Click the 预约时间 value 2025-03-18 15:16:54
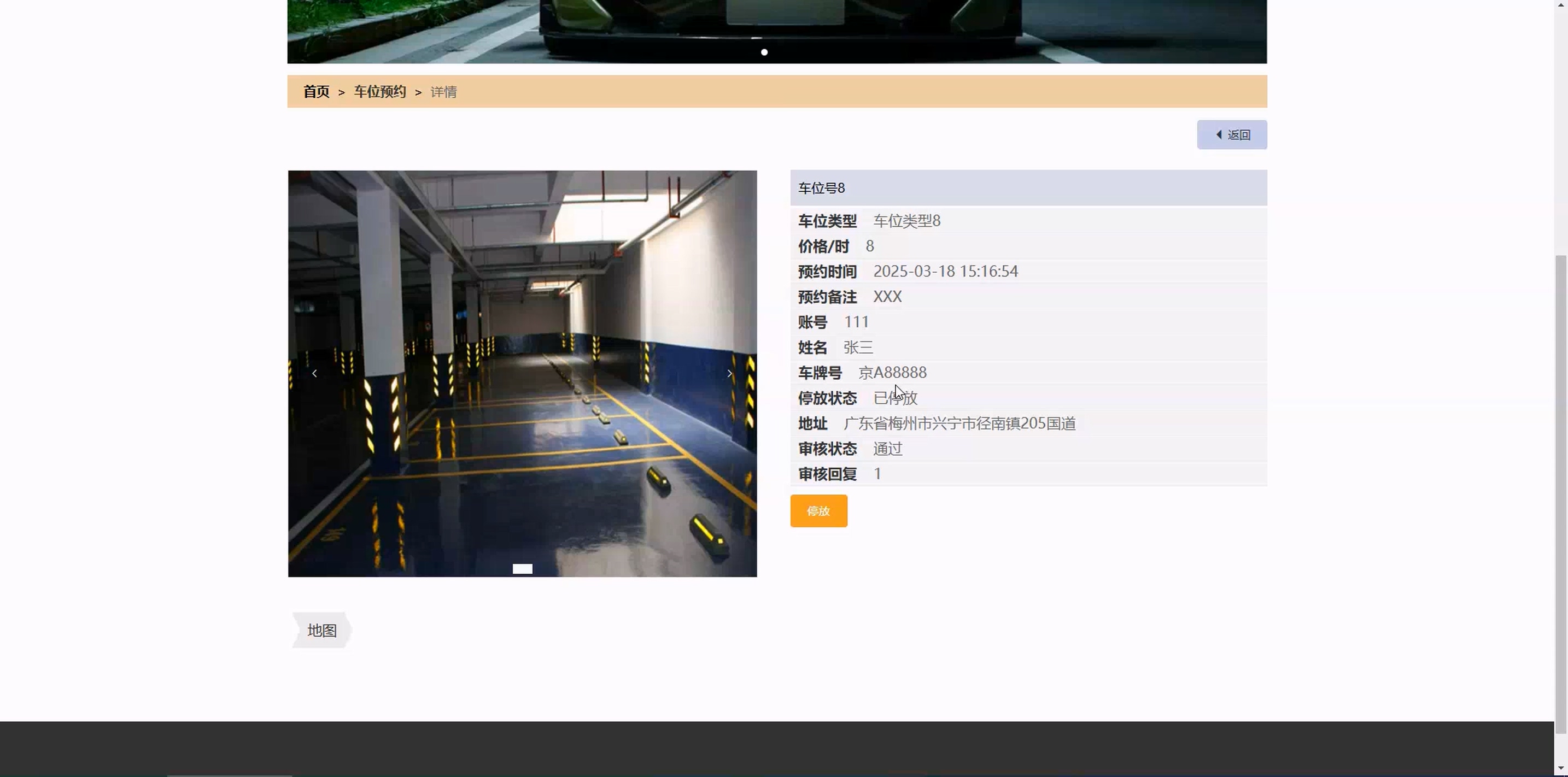This screenshot has height=777, width=1568. [945, 272]
